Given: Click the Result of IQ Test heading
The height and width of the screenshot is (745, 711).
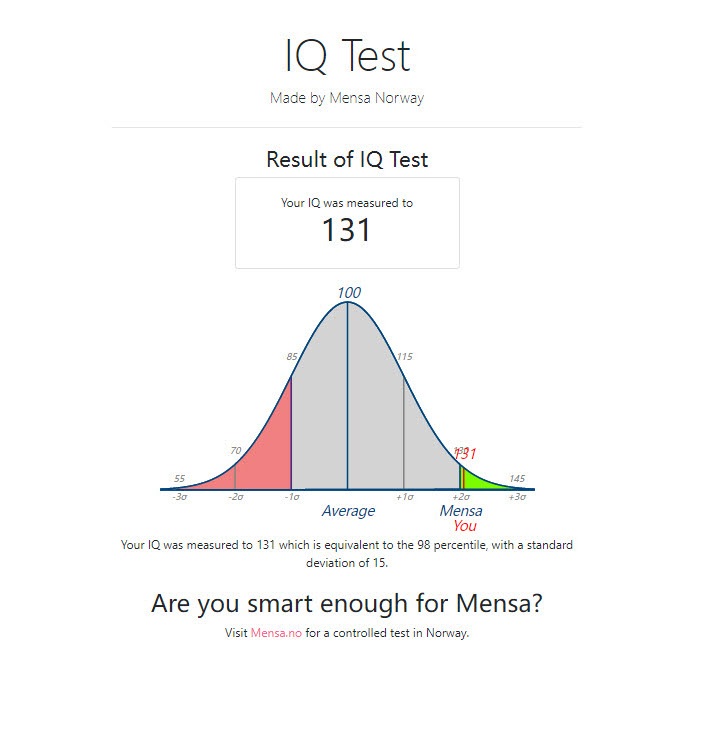Looking at the screenshot, I should tap(347, 159).
